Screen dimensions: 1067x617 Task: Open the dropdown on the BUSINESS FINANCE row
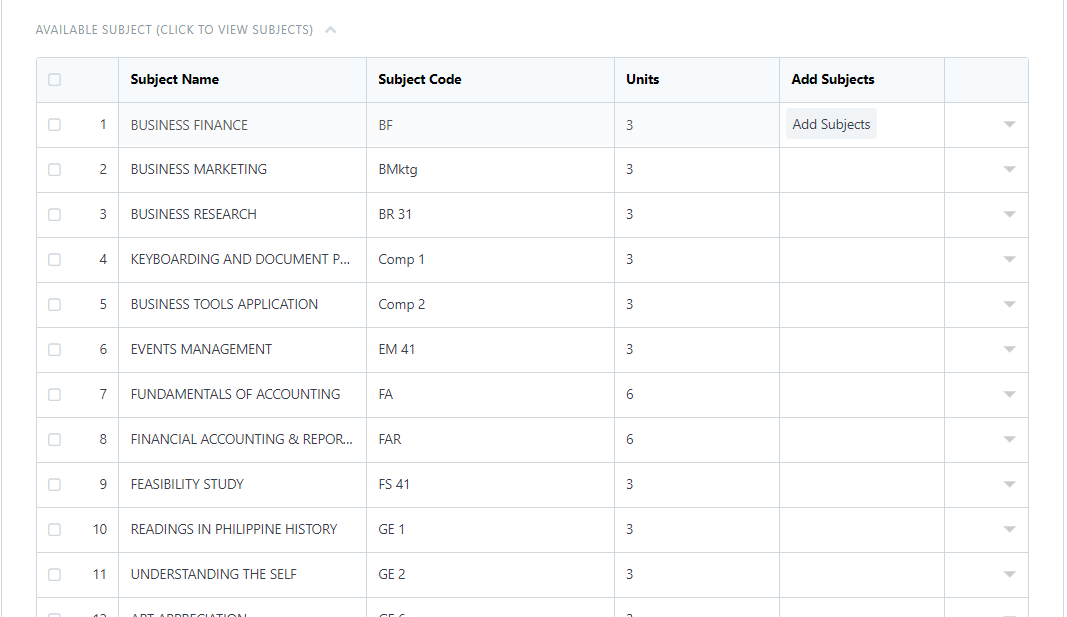[x=1010, y=124]
